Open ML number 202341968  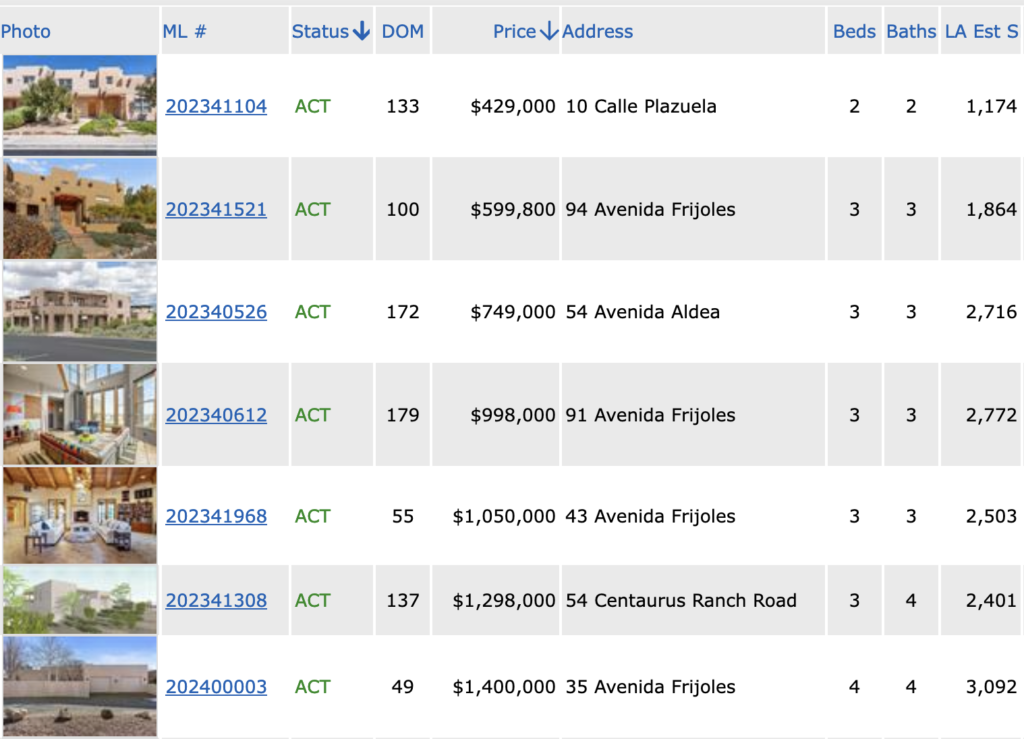coord(216,516)
